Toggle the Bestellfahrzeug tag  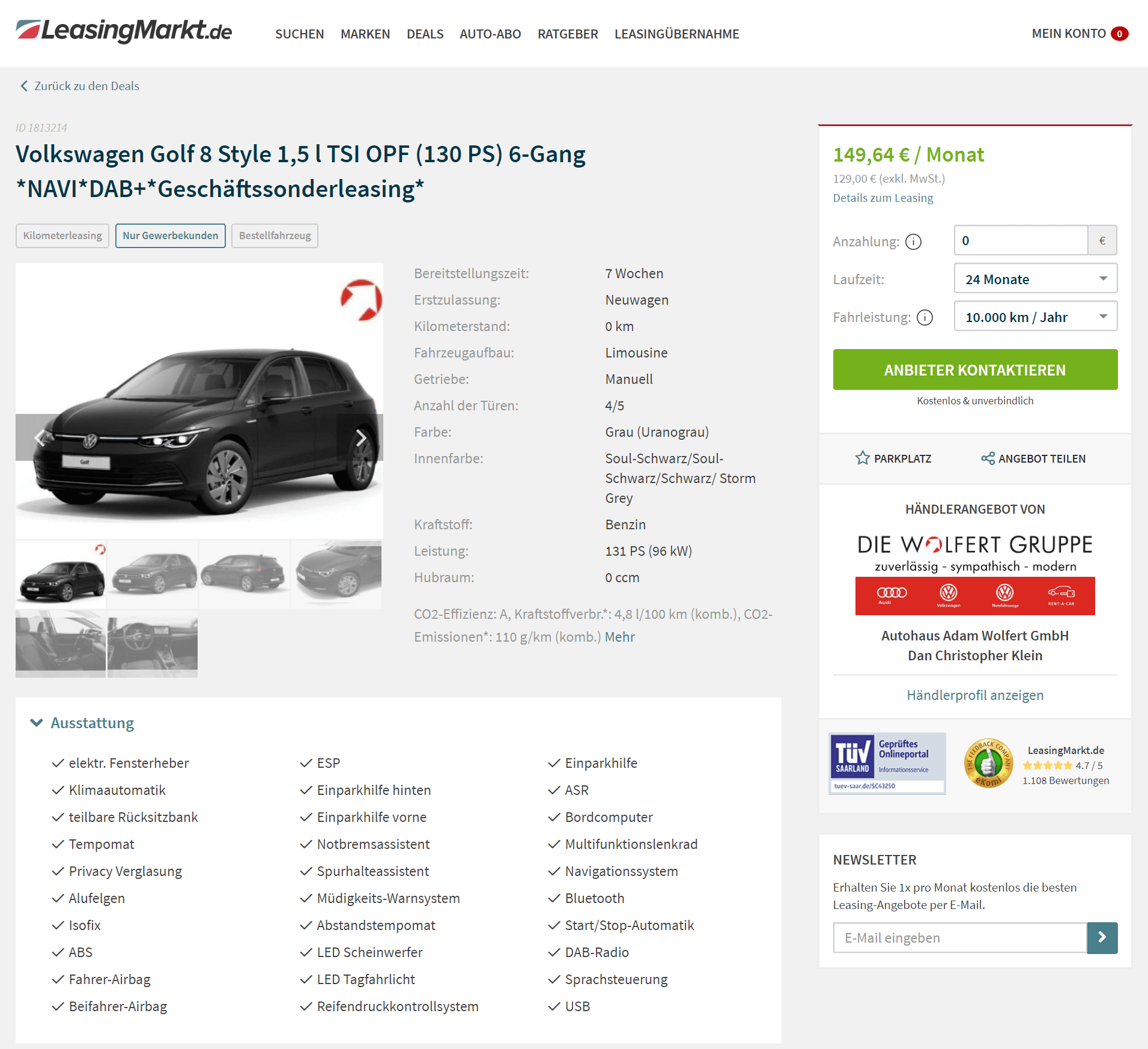coord(275,236)
